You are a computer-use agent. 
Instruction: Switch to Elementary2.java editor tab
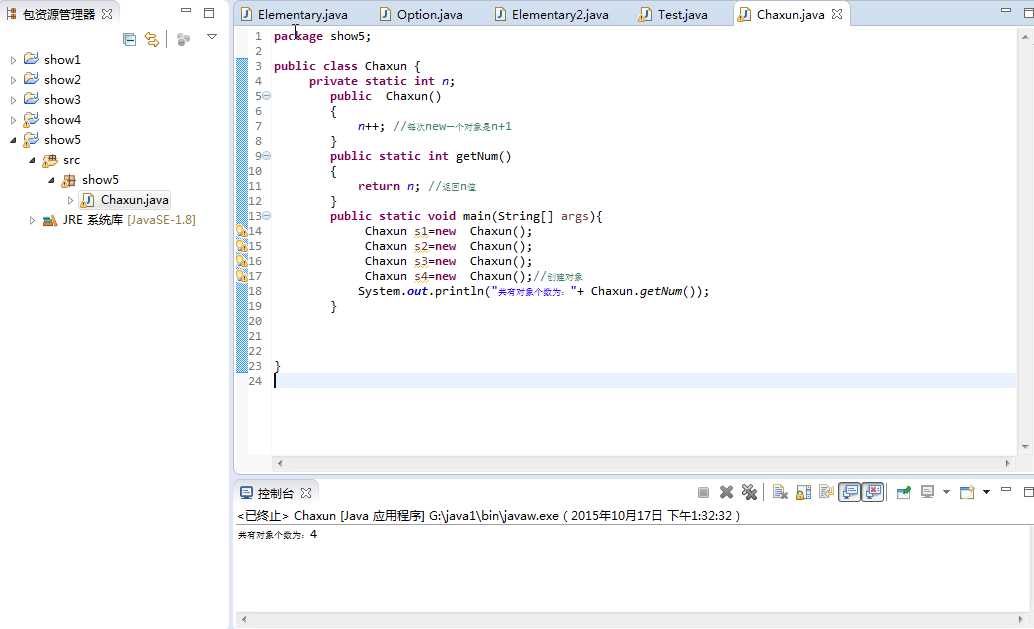pos(560,15)
